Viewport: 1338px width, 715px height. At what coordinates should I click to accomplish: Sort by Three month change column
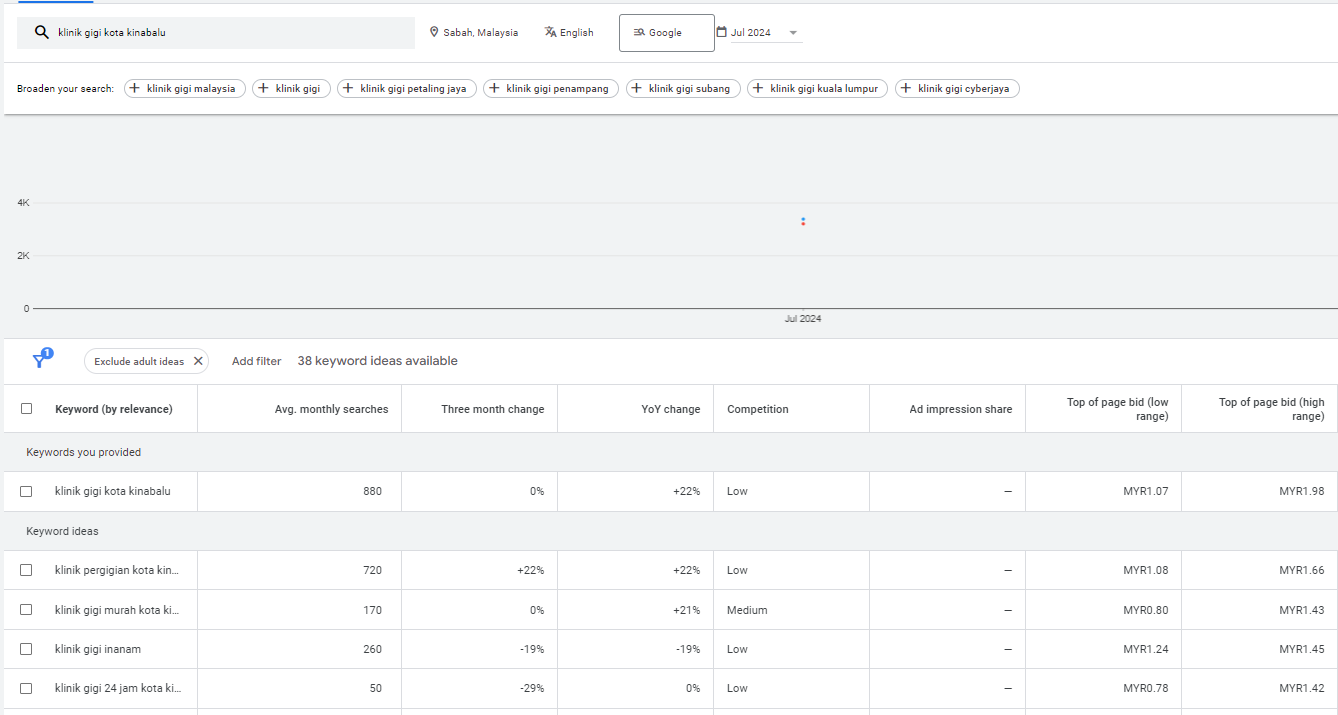[x=492, y=409]
